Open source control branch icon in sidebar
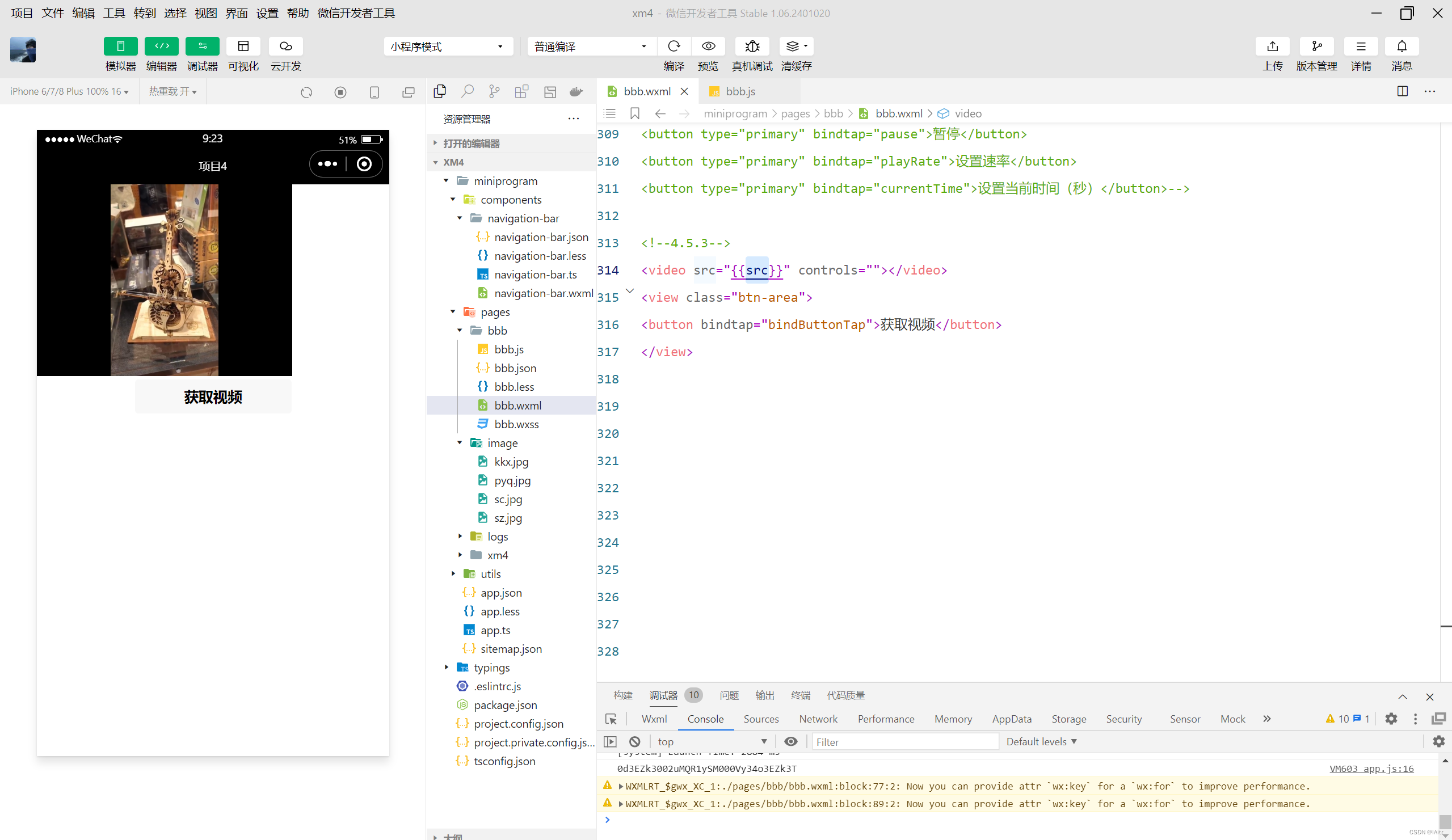Viewport: 1452px width, 840px height. [x=494, y=91]
